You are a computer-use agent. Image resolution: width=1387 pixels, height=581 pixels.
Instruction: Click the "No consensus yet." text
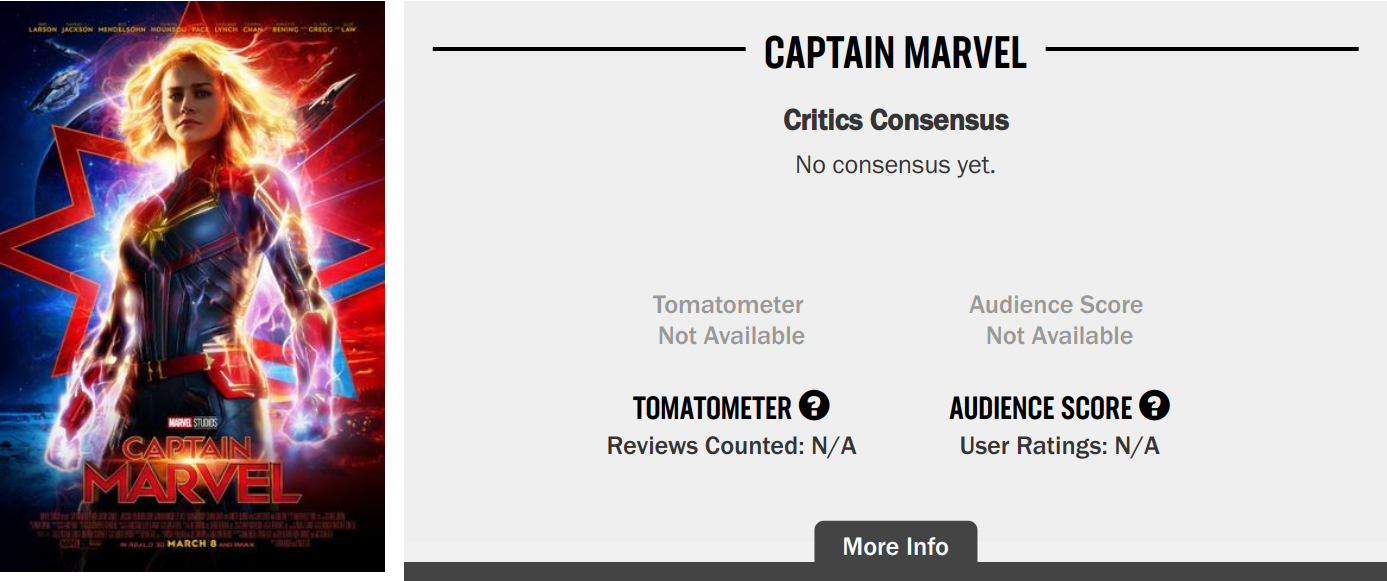[x=895, y=164]
